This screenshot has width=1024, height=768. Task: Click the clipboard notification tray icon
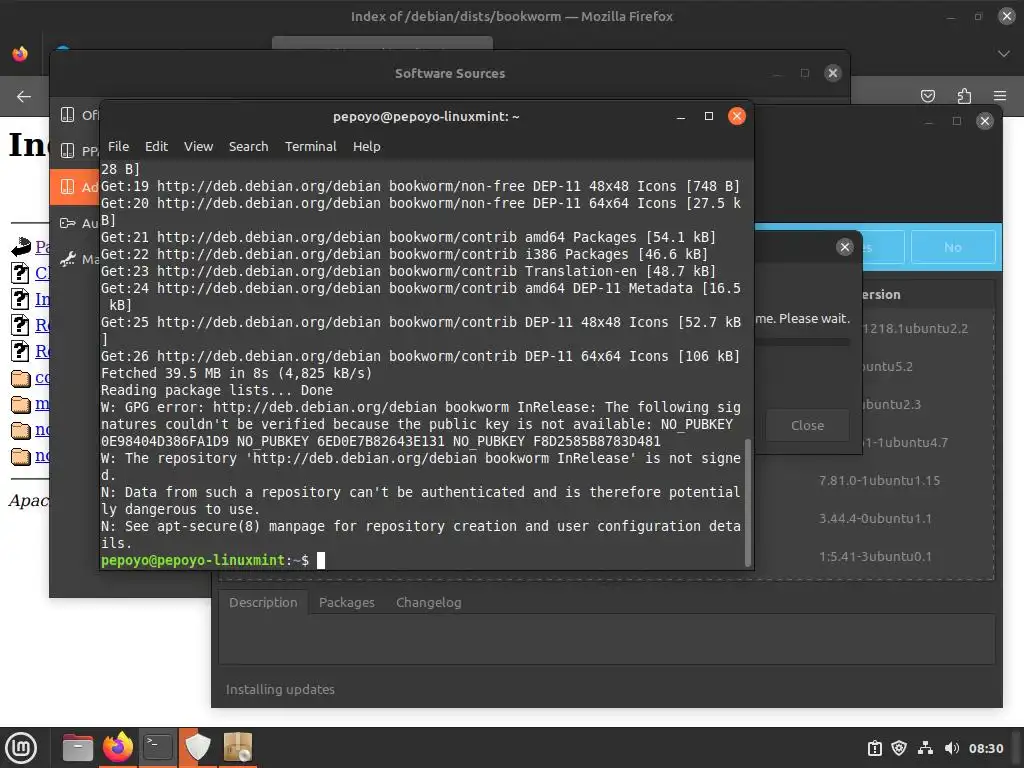click(874, 748)
